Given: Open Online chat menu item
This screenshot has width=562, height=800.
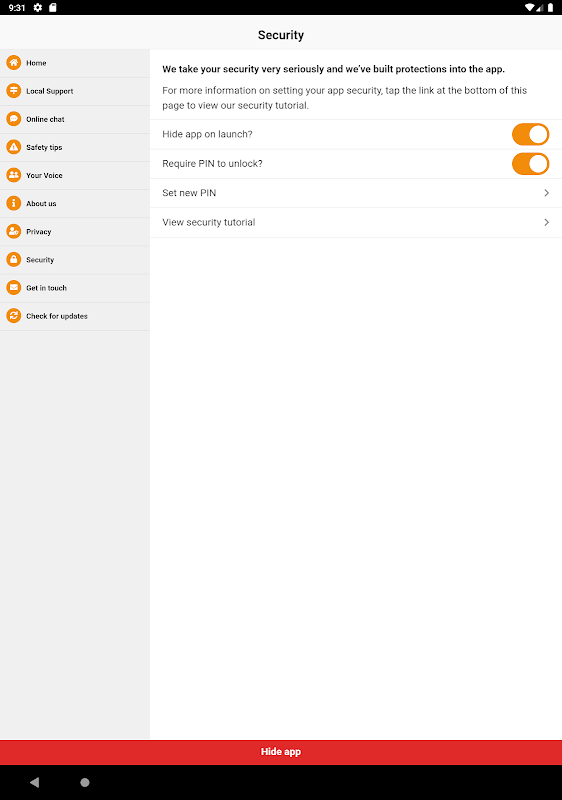Looking at the screenshot, I should coord(75,119).
